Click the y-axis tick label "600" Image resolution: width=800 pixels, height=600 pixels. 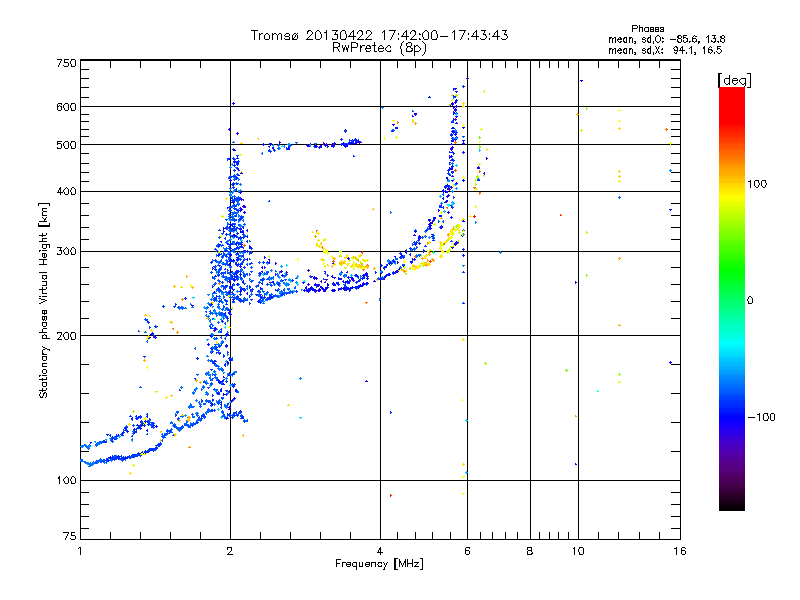[x=66, y=107]
